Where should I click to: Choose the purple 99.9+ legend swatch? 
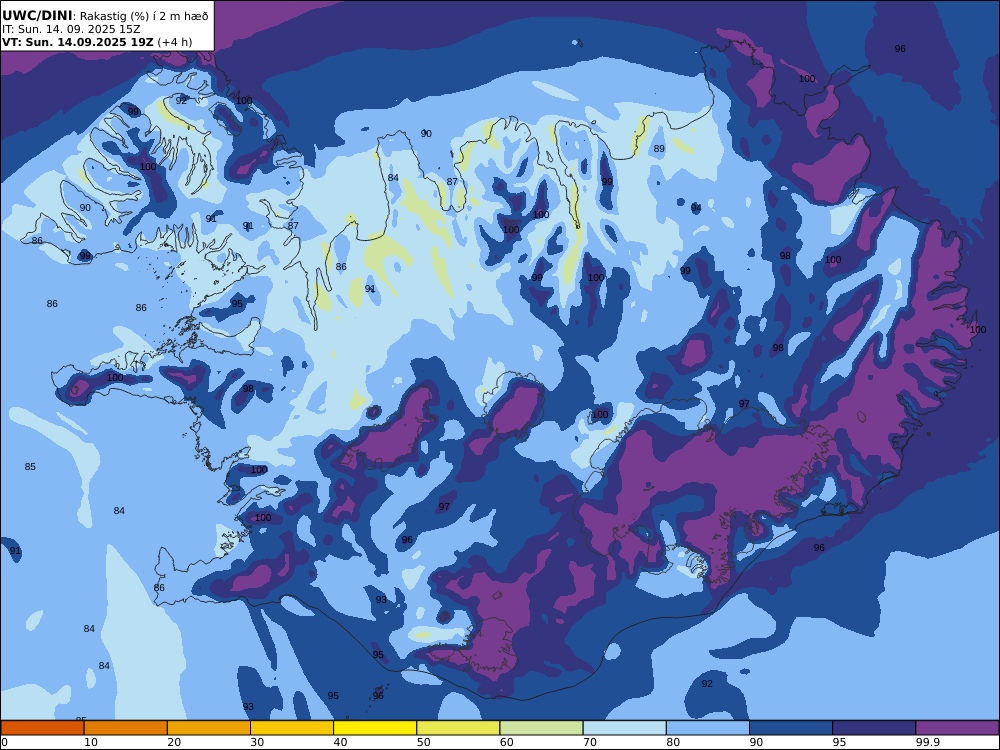tap(957, 728)
